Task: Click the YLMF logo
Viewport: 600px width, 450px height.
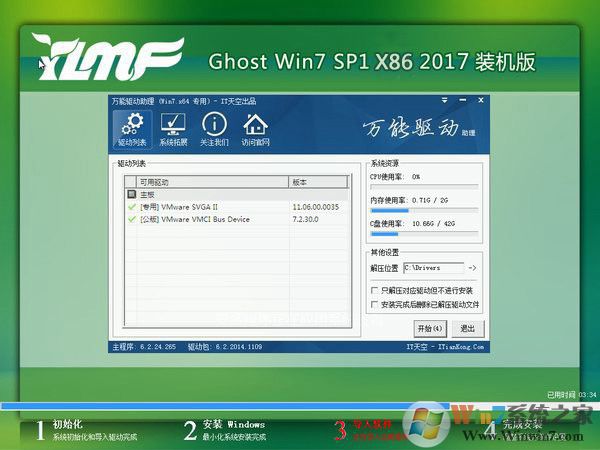Action: click(x=107, y=57)
